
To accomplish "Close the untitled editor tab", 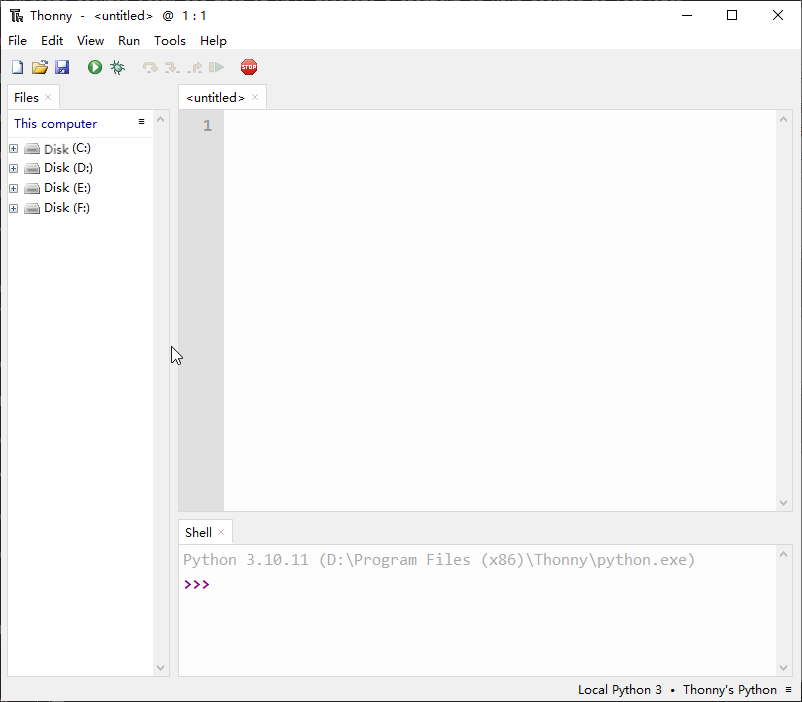I will click(x=255, y=97).
